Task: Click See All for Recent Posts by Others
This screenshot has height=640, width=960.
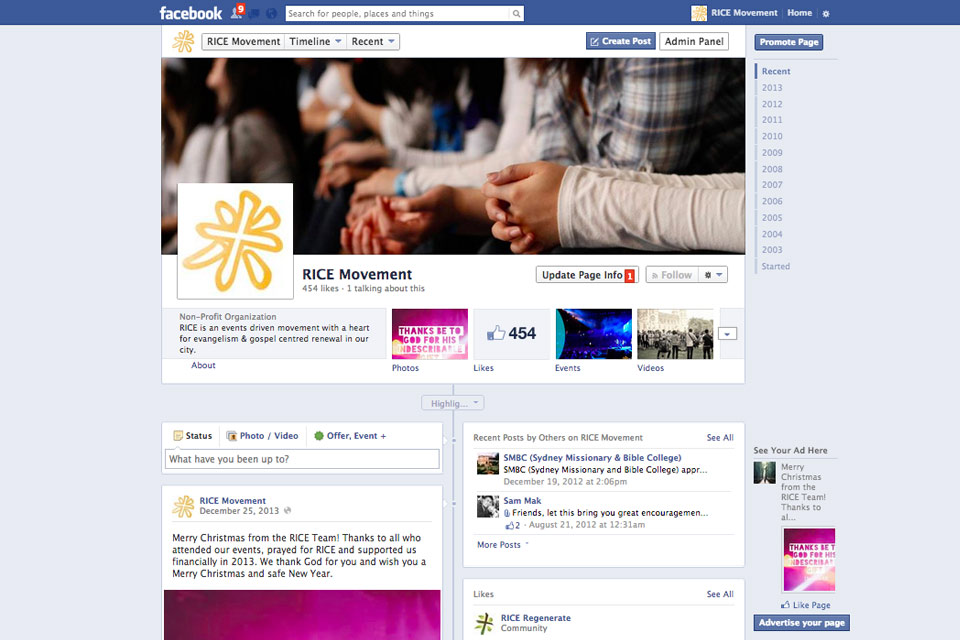Action: click(x=720, y=437)
